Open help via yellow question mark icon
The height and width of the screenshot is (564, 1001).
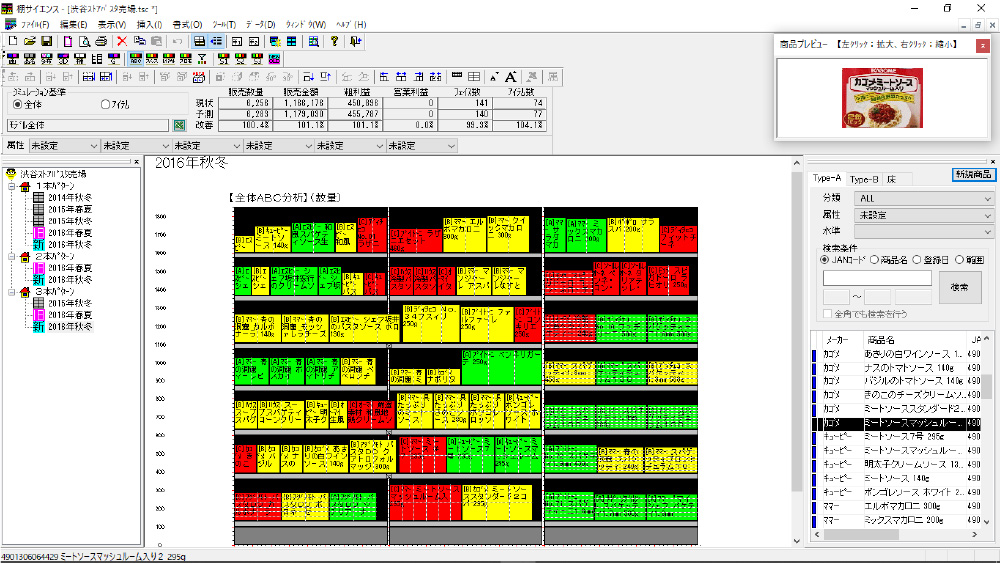tap(335, 41)
